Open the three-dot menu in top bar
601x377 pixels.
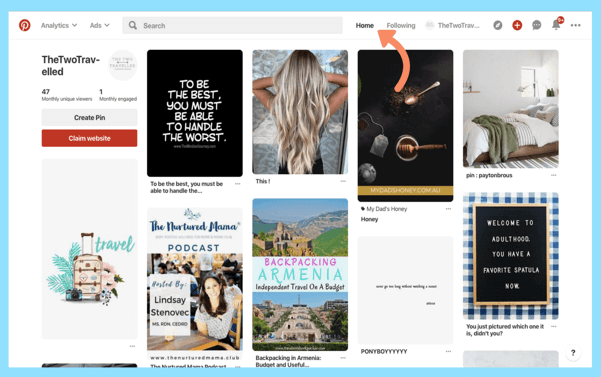(575, 25)
